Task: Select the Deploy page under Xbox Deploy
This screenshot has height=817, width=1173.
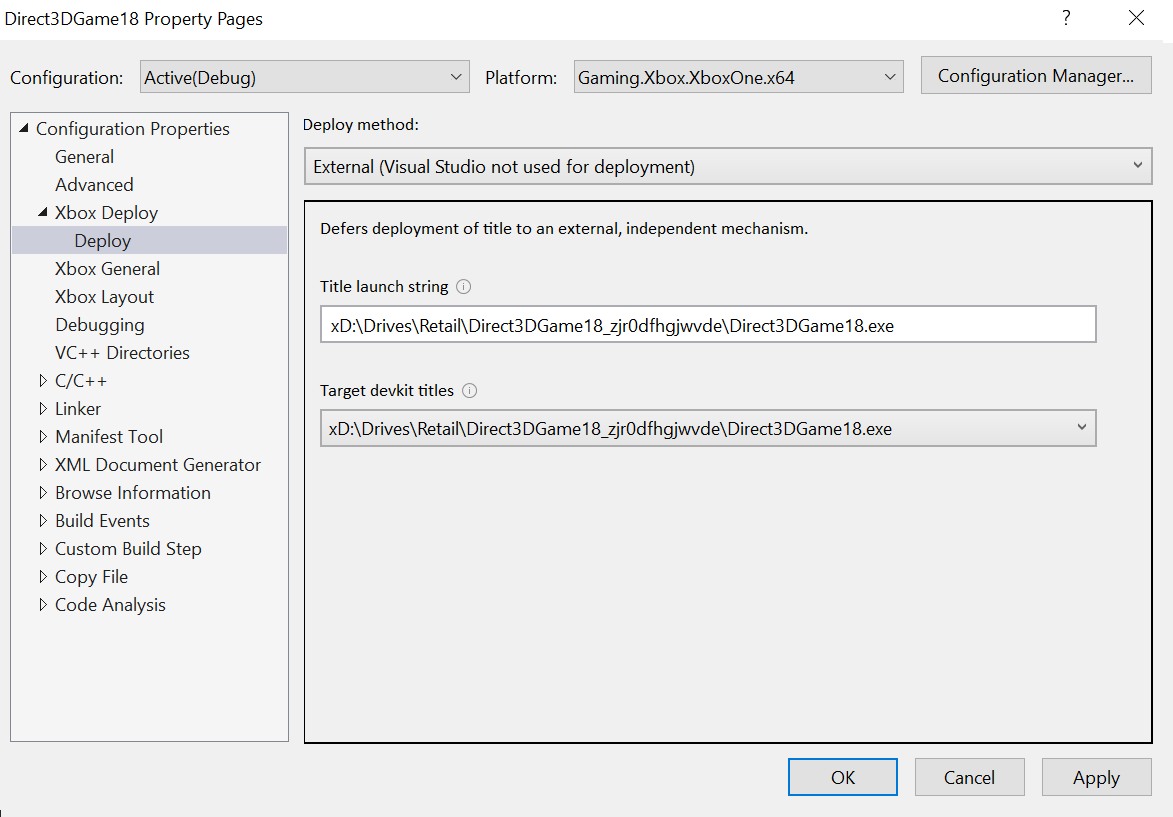Action: [102, 241]
